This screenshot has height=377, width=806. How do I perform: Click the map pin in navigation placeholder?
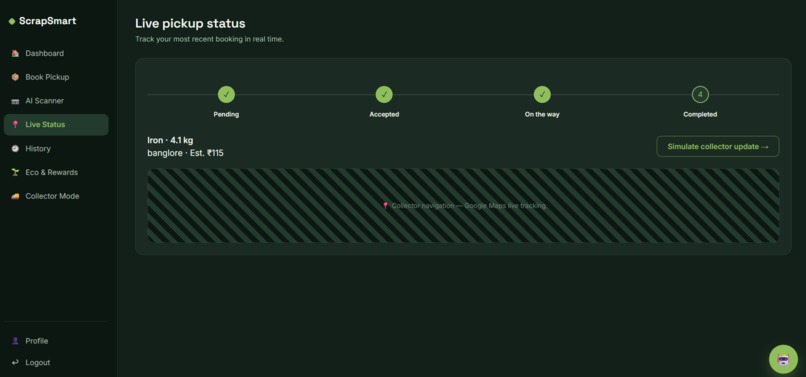click(386, 206)
